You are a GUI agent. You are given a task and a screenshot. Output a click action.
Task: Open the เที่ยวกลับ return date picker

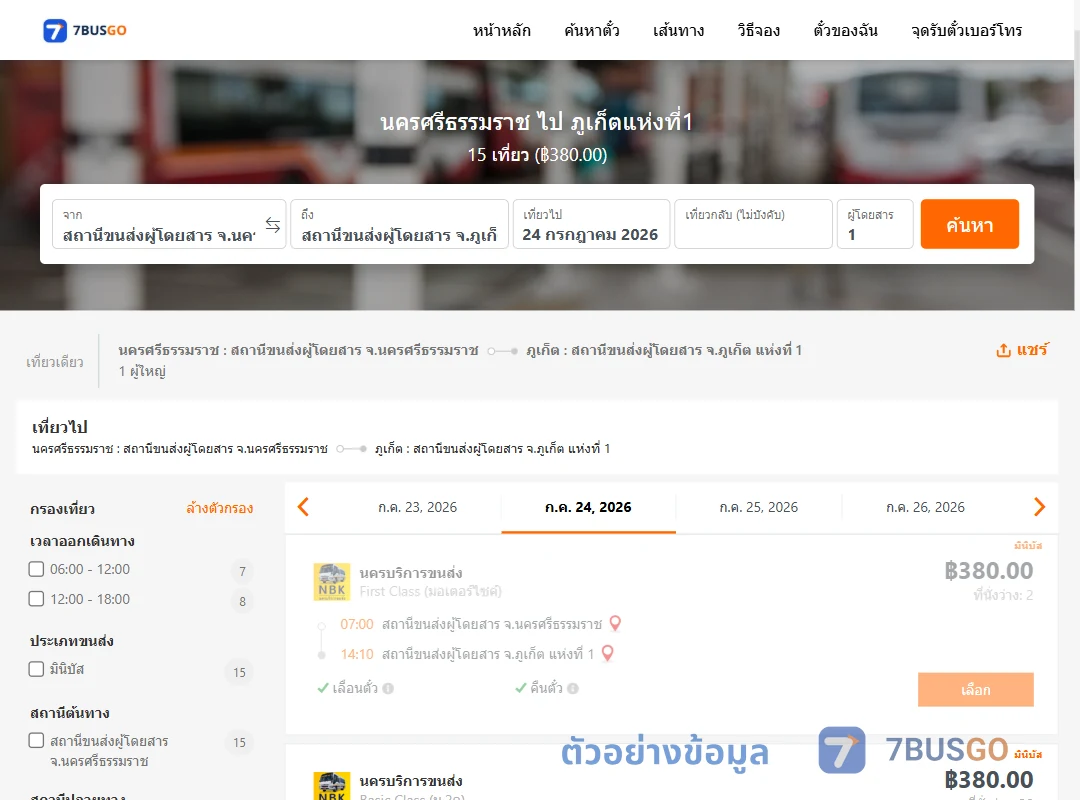tap(753, 225)
